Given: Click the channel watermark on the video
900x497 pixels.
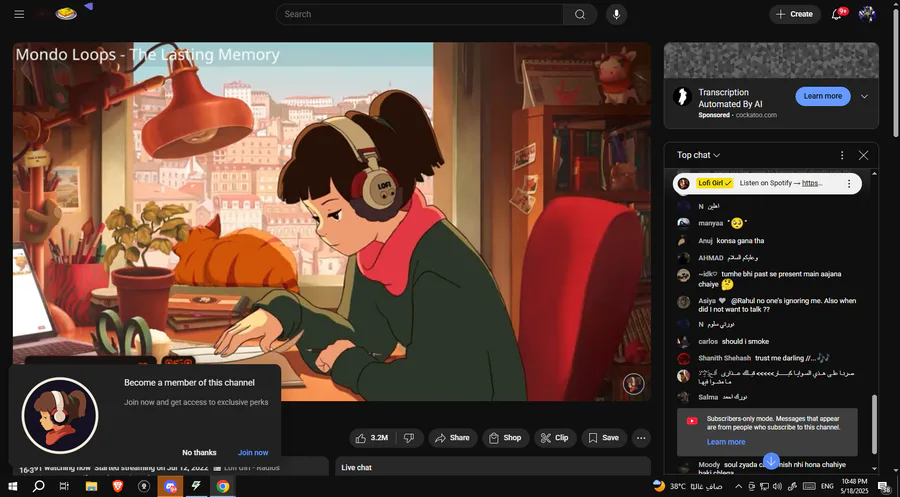Looking at the screenshot, I should point(634,384).
